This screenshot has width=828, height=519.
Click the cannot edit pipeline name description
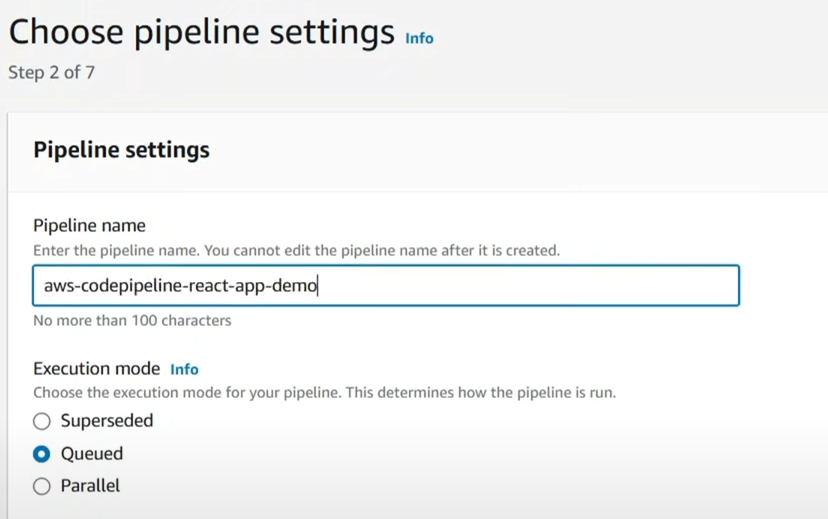(296, 250)
